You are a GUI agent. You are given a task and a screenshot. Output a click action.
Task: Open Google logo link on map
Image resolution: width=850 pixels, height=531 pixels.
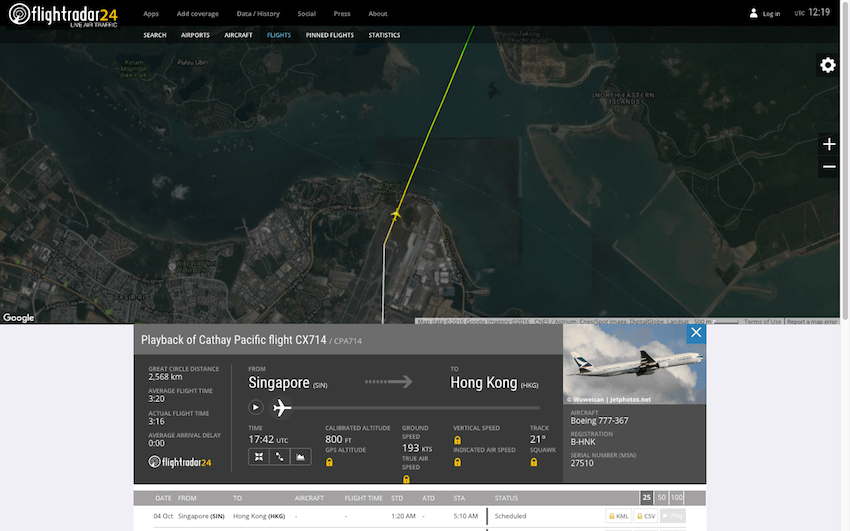(x=18, y=318)
